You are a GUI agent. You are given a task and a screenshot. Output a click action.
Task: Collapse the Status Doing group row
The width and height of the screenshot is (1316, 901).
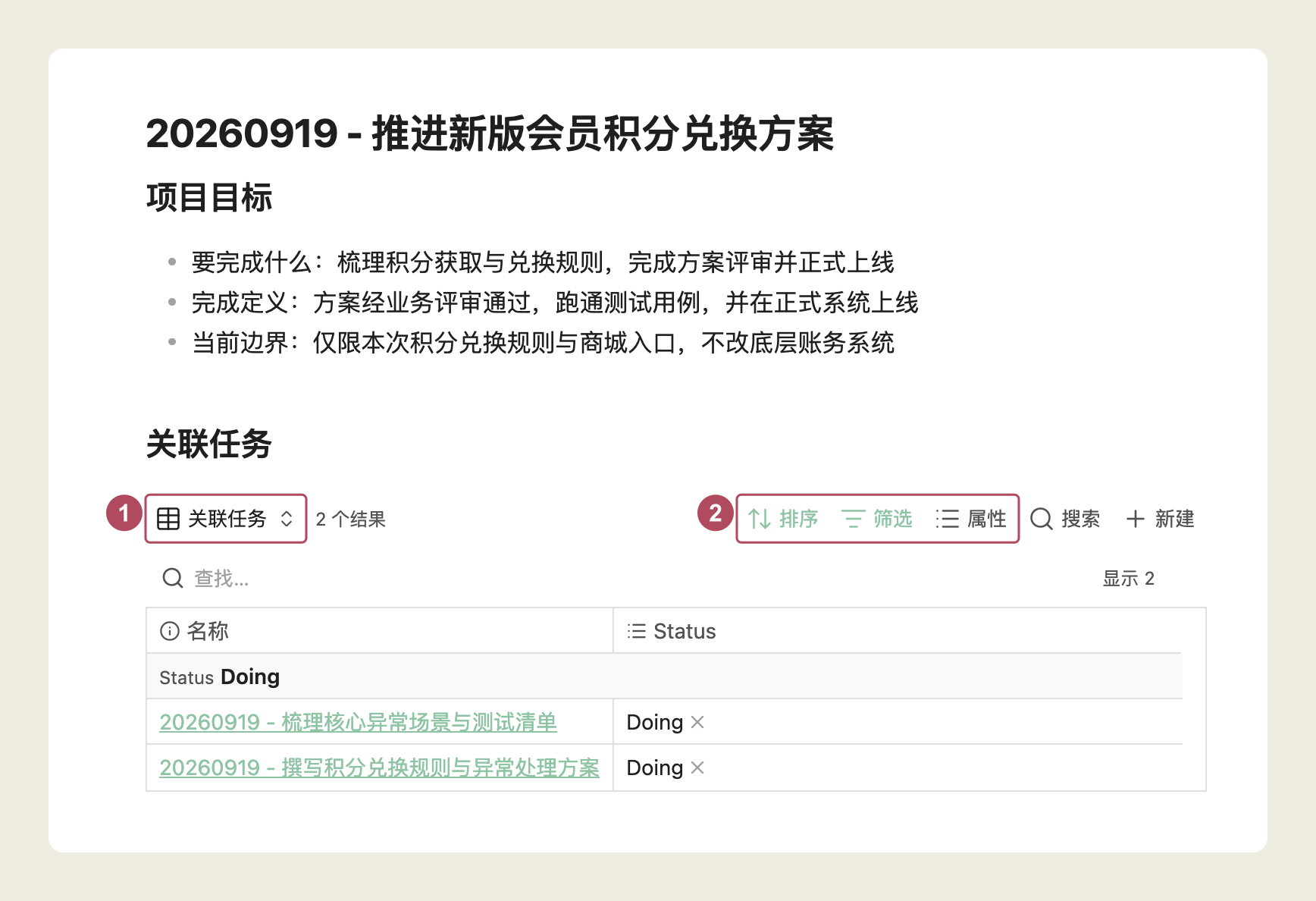[x=664, y=677]
